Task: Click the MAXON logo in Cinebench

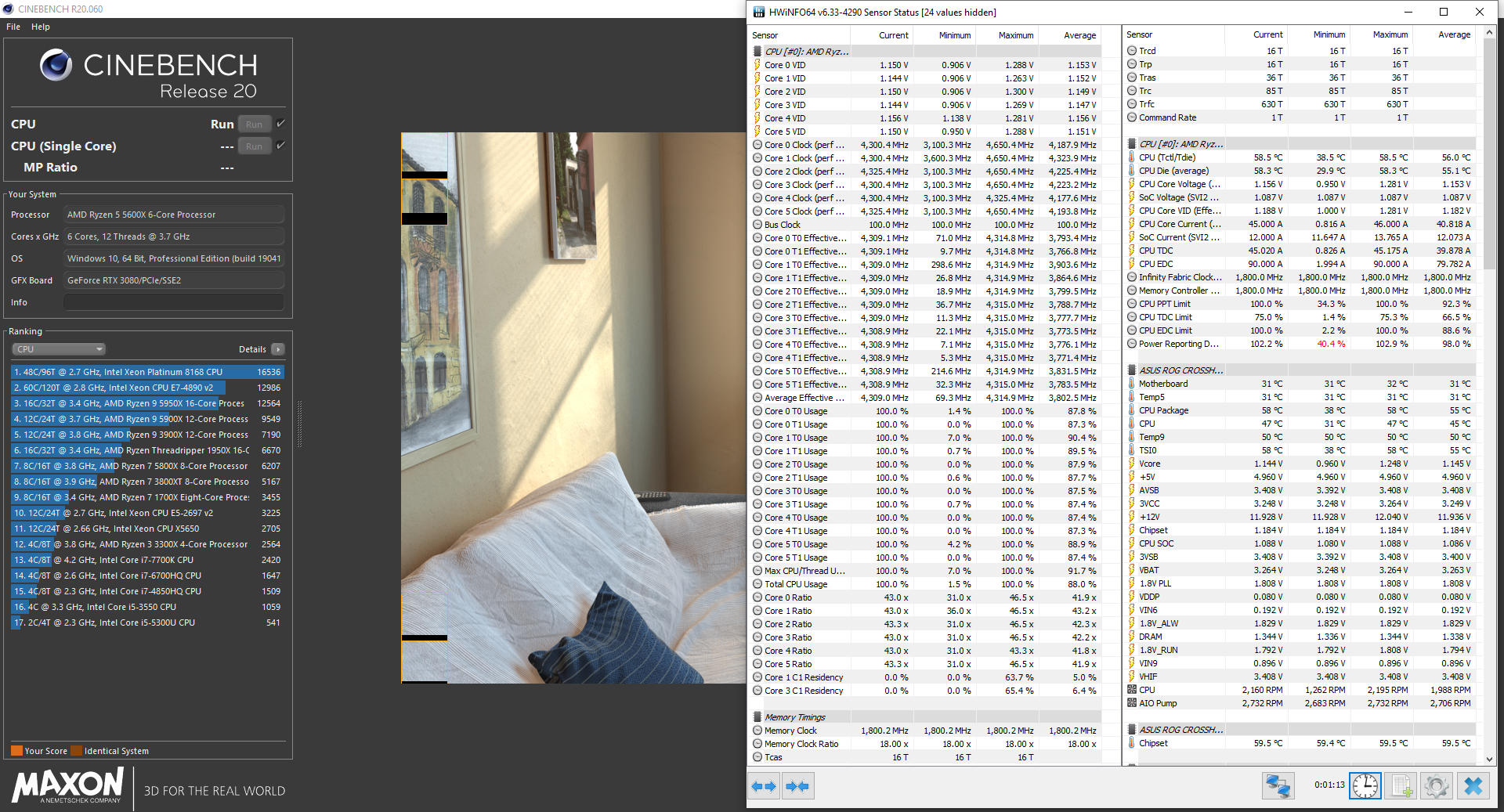Action: click(67, 785)
